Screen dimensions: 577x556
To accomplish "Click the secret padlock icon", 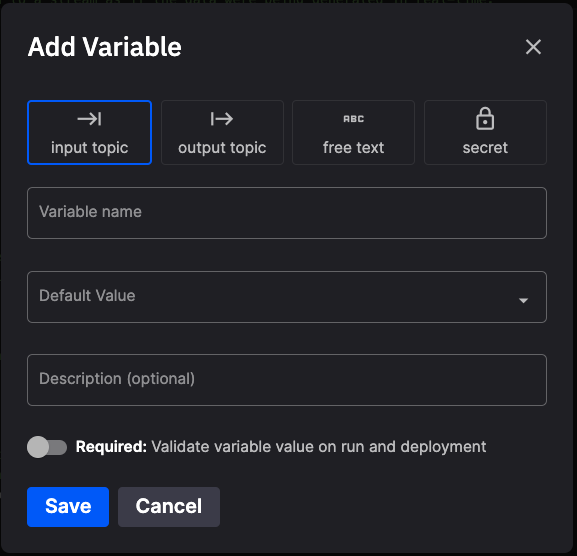I will [485, 118].
